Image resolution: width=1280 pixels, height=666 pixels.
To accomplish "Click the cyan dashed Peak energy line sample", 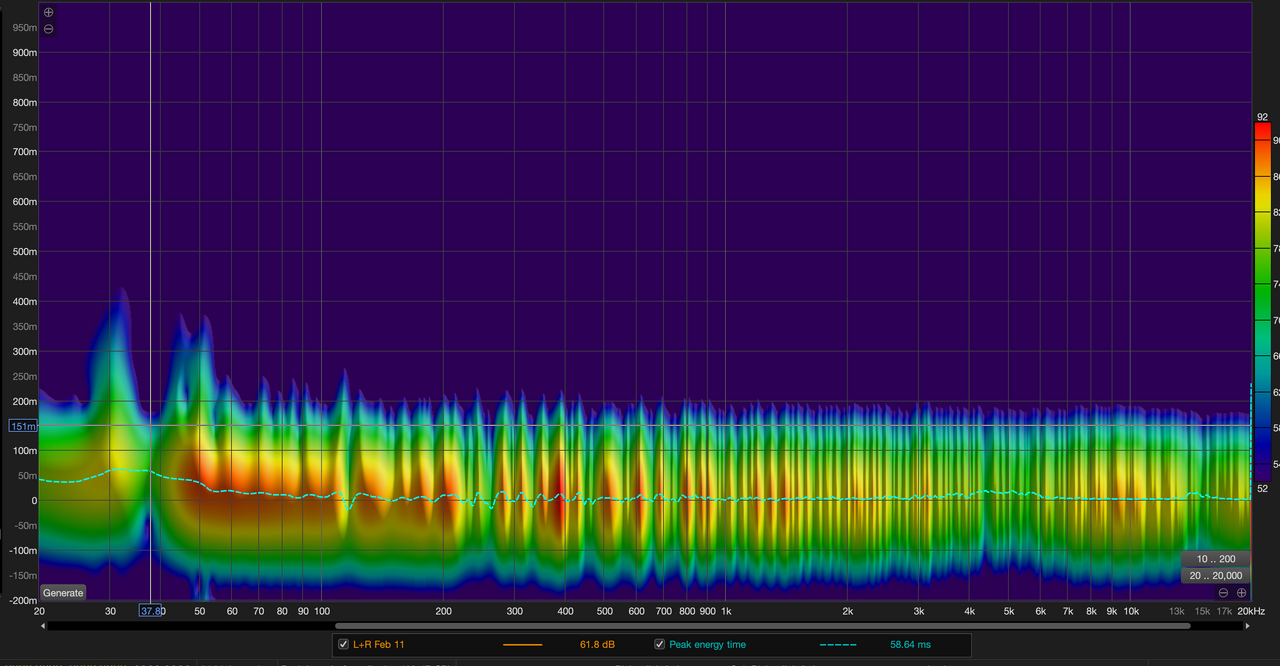I will tap(838, 645).
